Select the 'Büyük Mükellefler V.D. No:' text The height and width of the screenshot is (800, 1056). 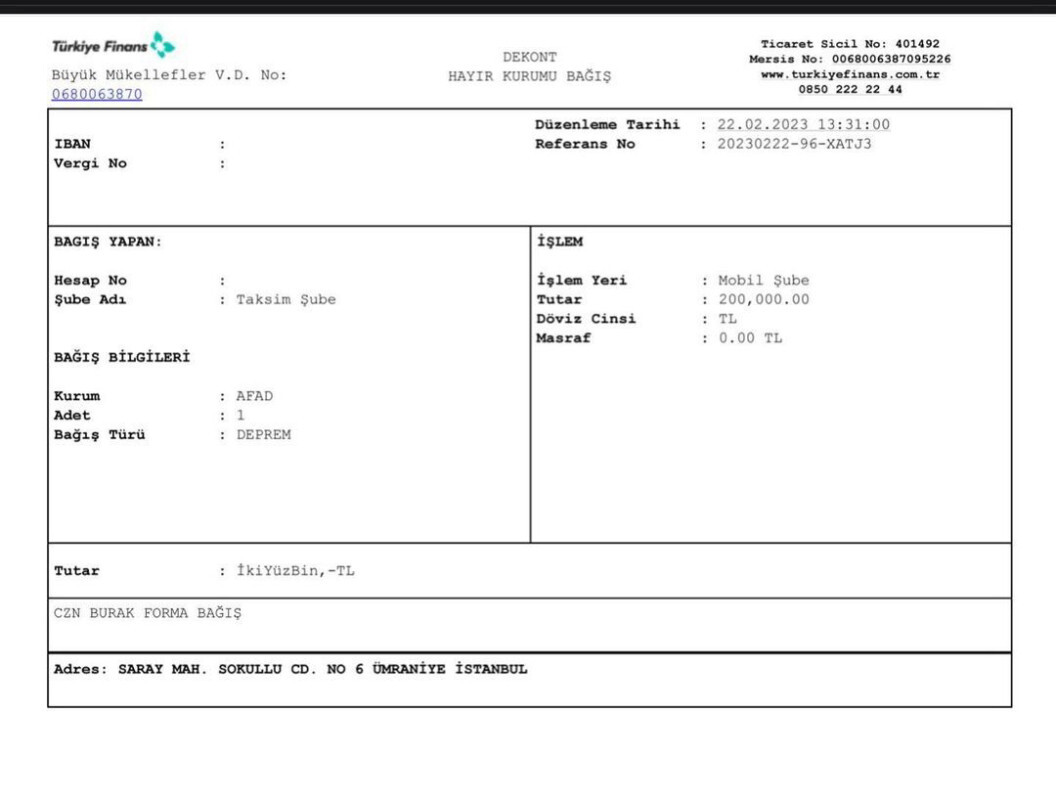click(x=169, y=75)
